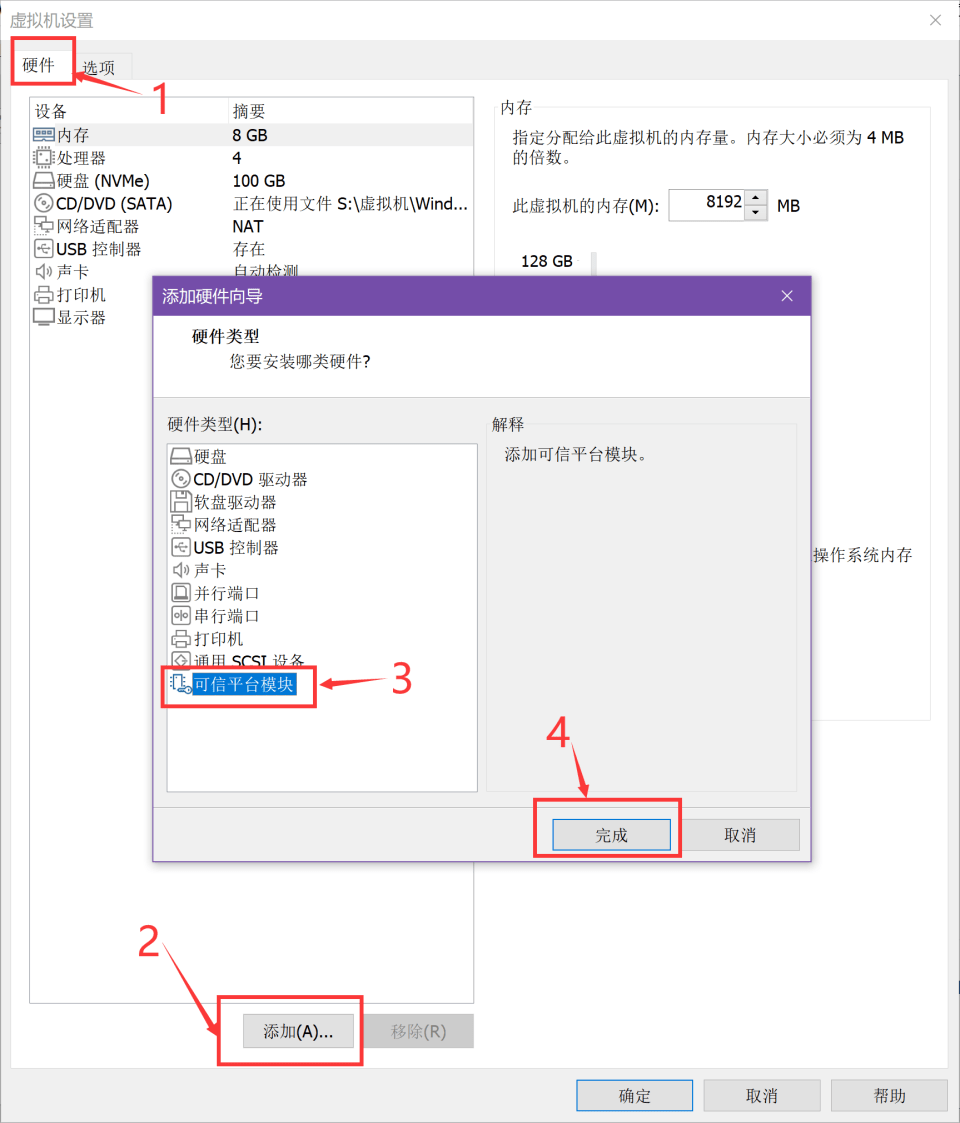Select 处理器 row in device list

[251, 158]
